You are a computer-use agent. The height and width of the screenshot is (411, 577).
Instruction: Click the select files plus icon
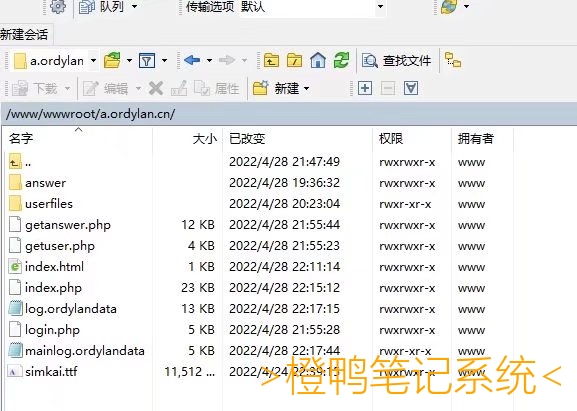[x=365, y=88]
